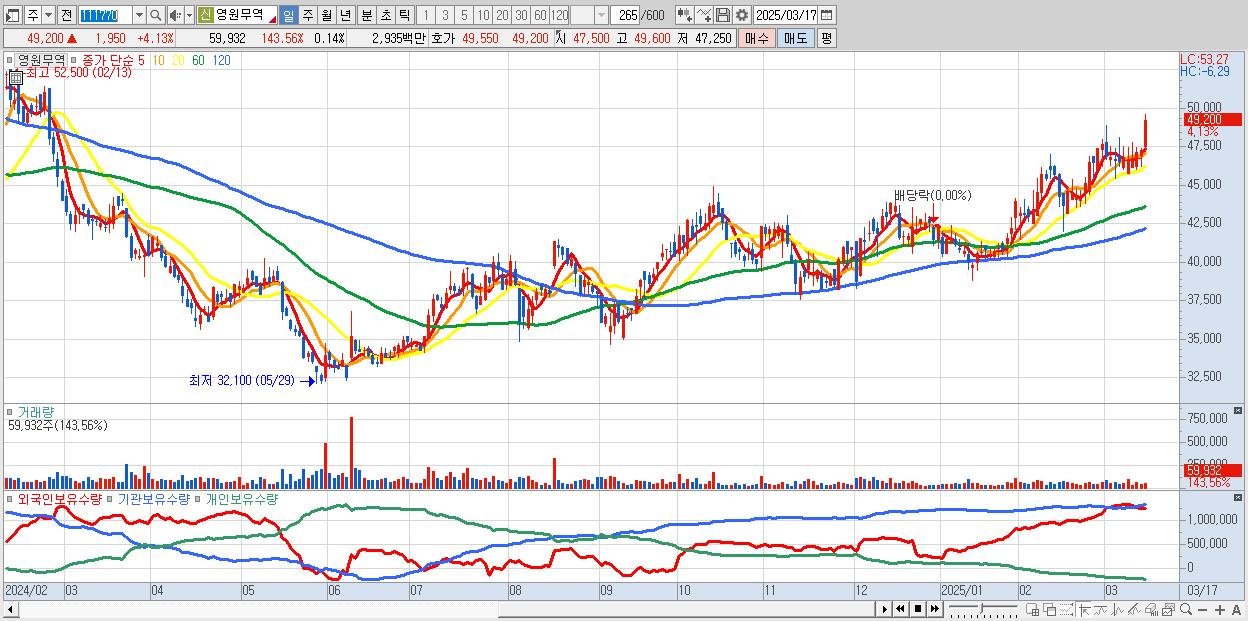
Task: Toggle 기관보유수량 legend checkbox
Action: (x=112, y=498)
